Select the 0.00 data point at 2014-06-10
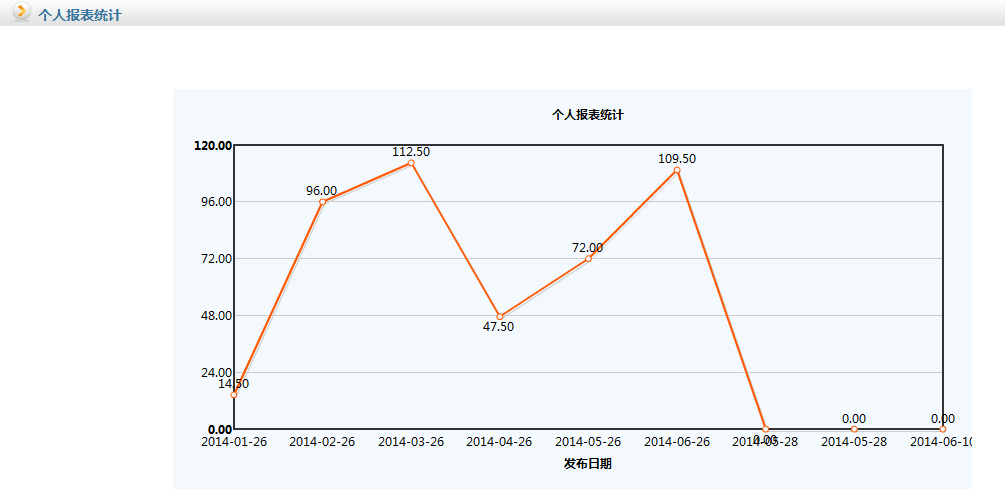Viewport: 1005px width, 494px height. 942,429
